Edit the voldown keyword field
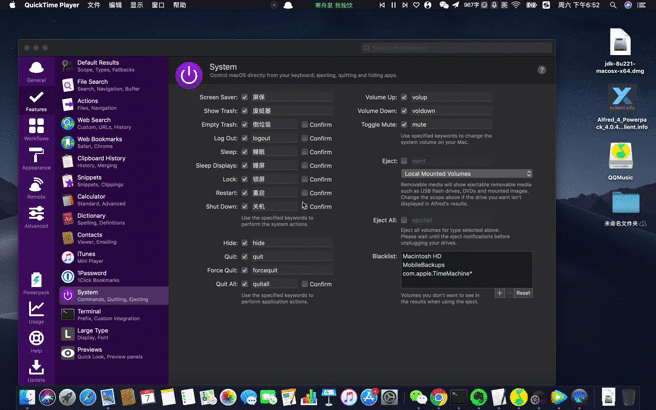The image size is (656, 410). (x=451, y=111)
